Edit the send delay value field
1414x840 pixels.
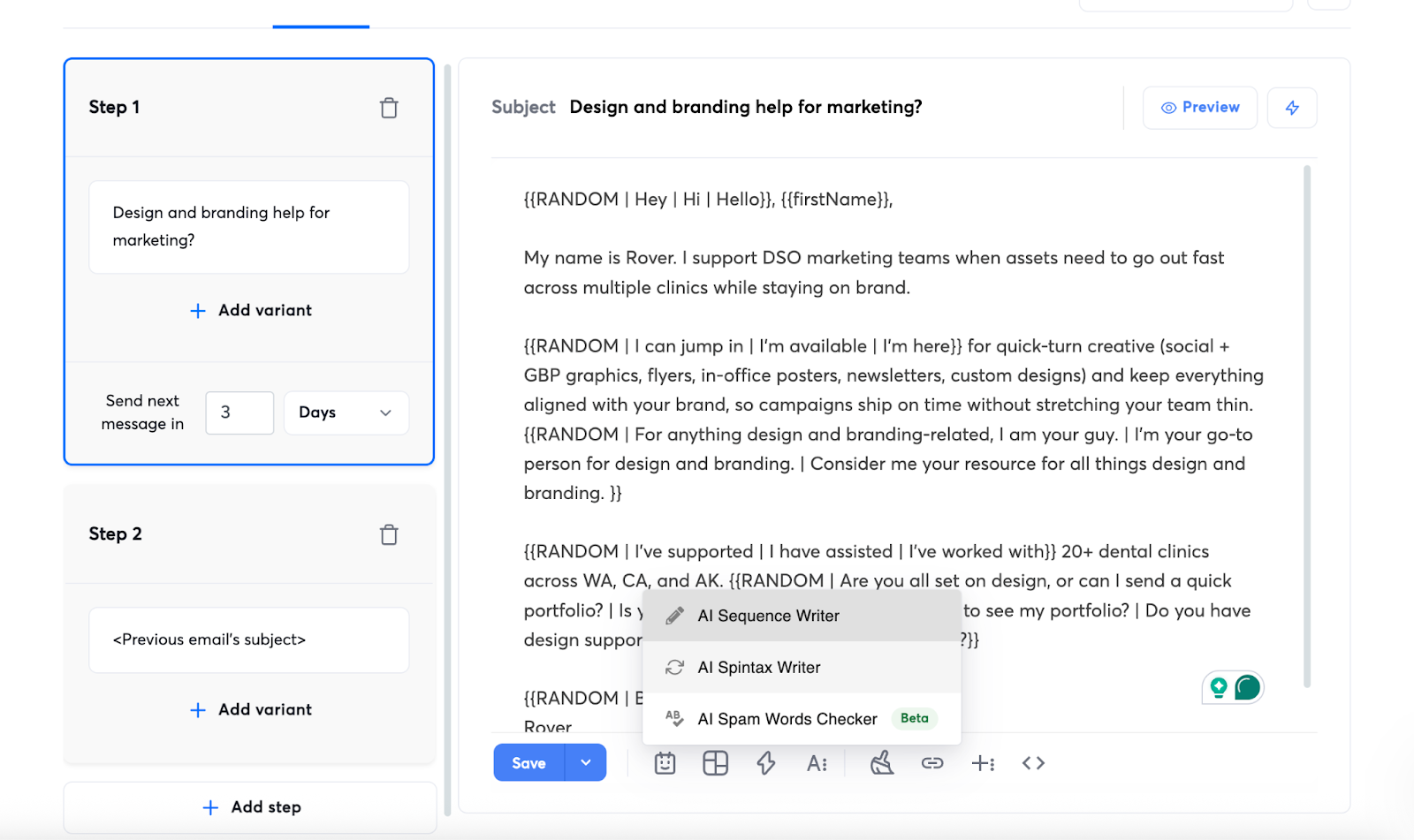click(x=239, y=412)
